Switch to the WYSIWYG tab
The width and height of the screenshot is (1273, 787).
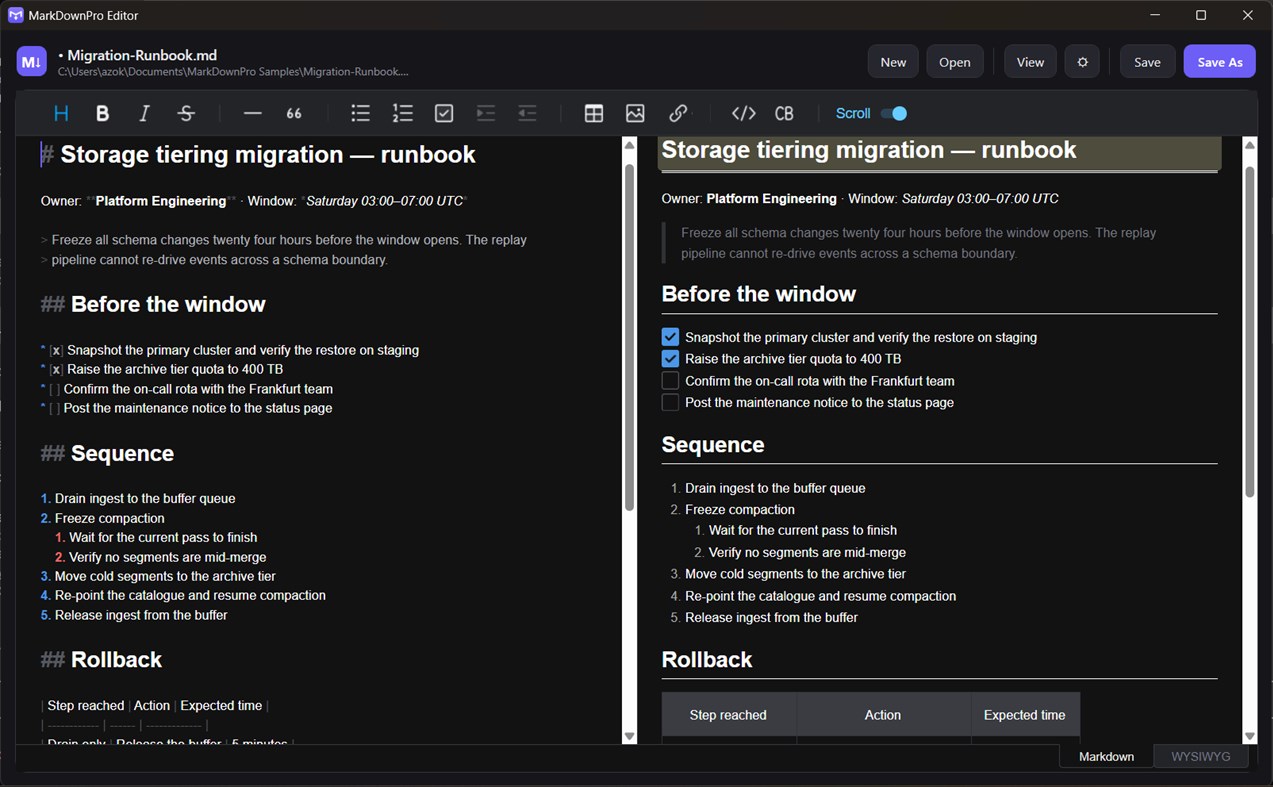(1201, 756)
